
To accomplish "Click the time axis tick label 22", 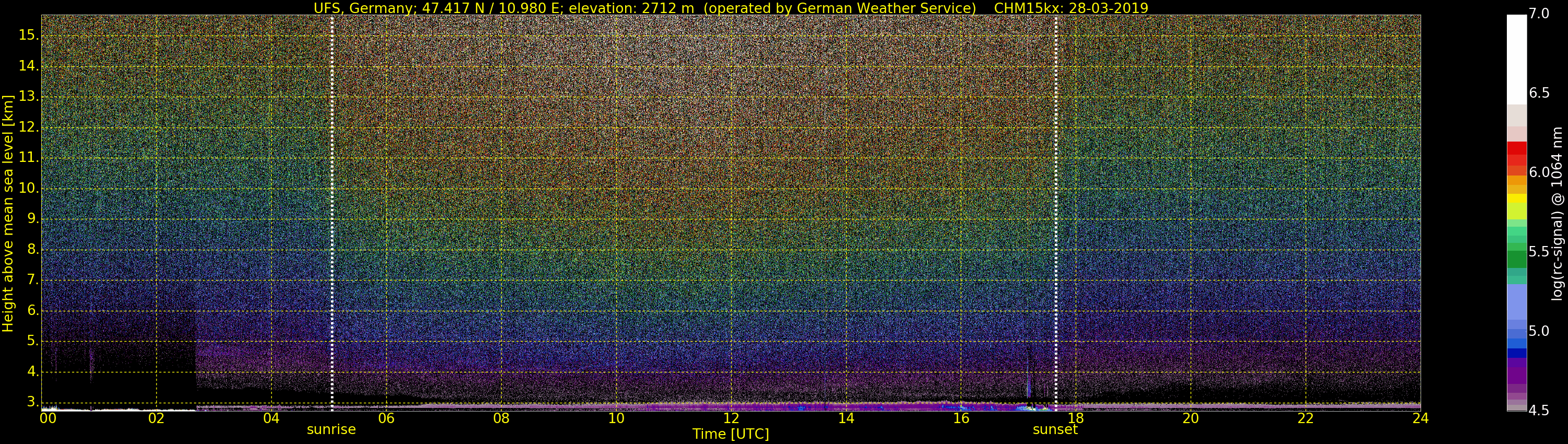I will click(x=1306, y=418).
